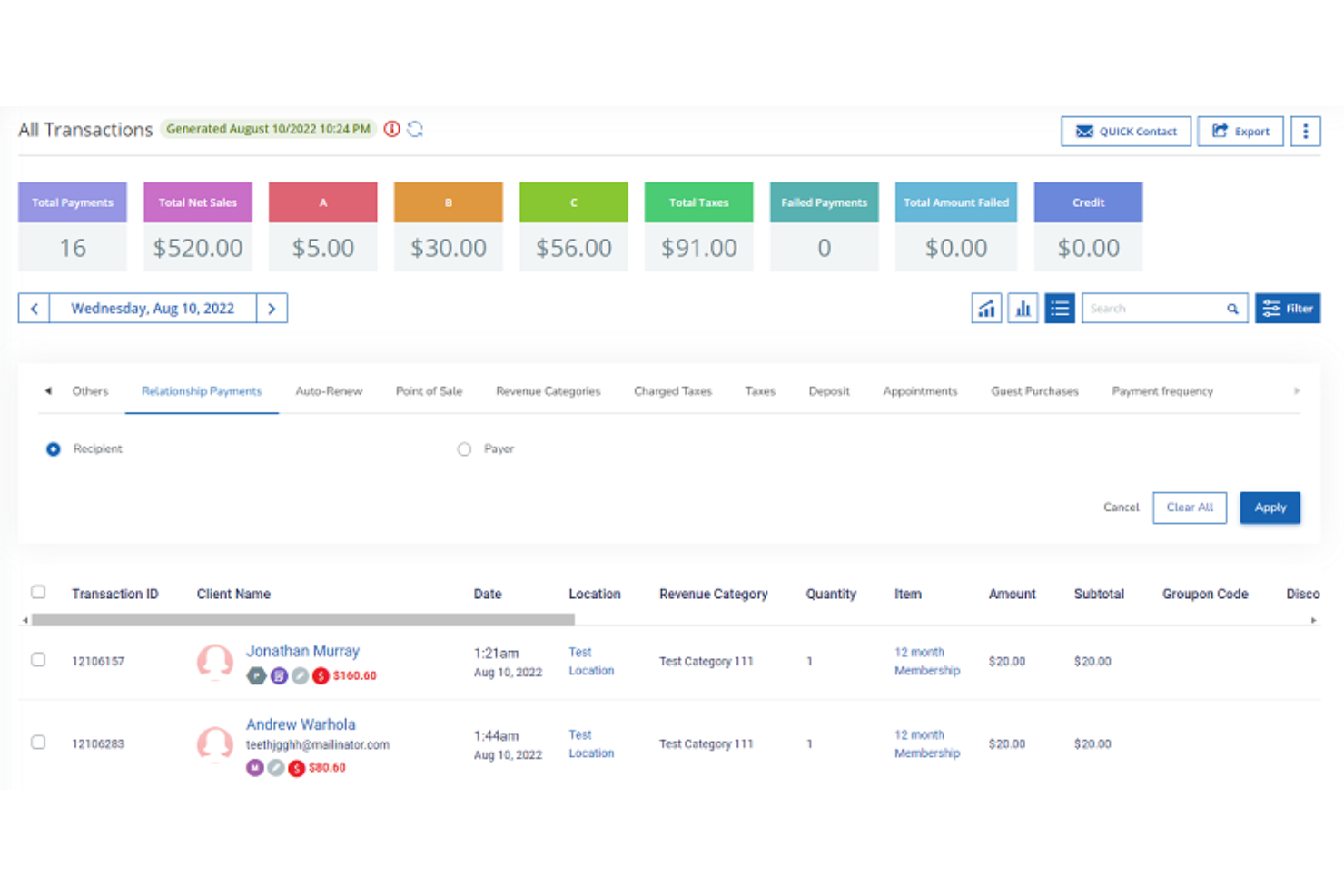Image resolution: width=1344 pixels, height=896 pixels.
Task: Click purple M badge under Andrew Warhola
Action: (x=255, y=768)
